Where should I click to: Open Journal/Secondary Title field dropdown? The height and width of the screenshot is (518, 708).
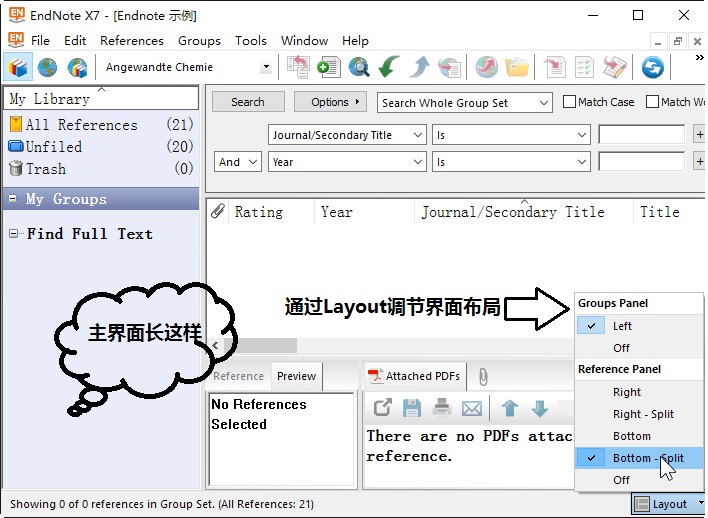coord(347,135)
